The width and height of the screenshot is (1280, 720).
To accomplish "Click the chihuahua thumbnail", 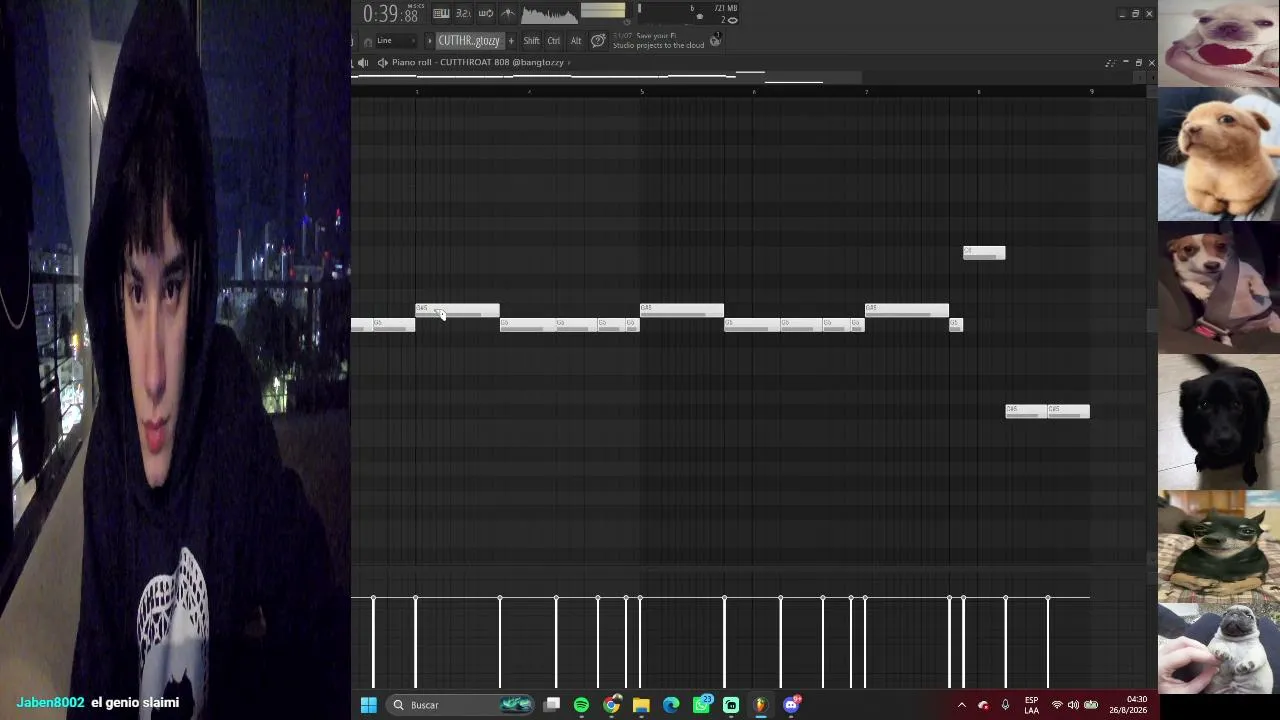I will [1219, 546].
